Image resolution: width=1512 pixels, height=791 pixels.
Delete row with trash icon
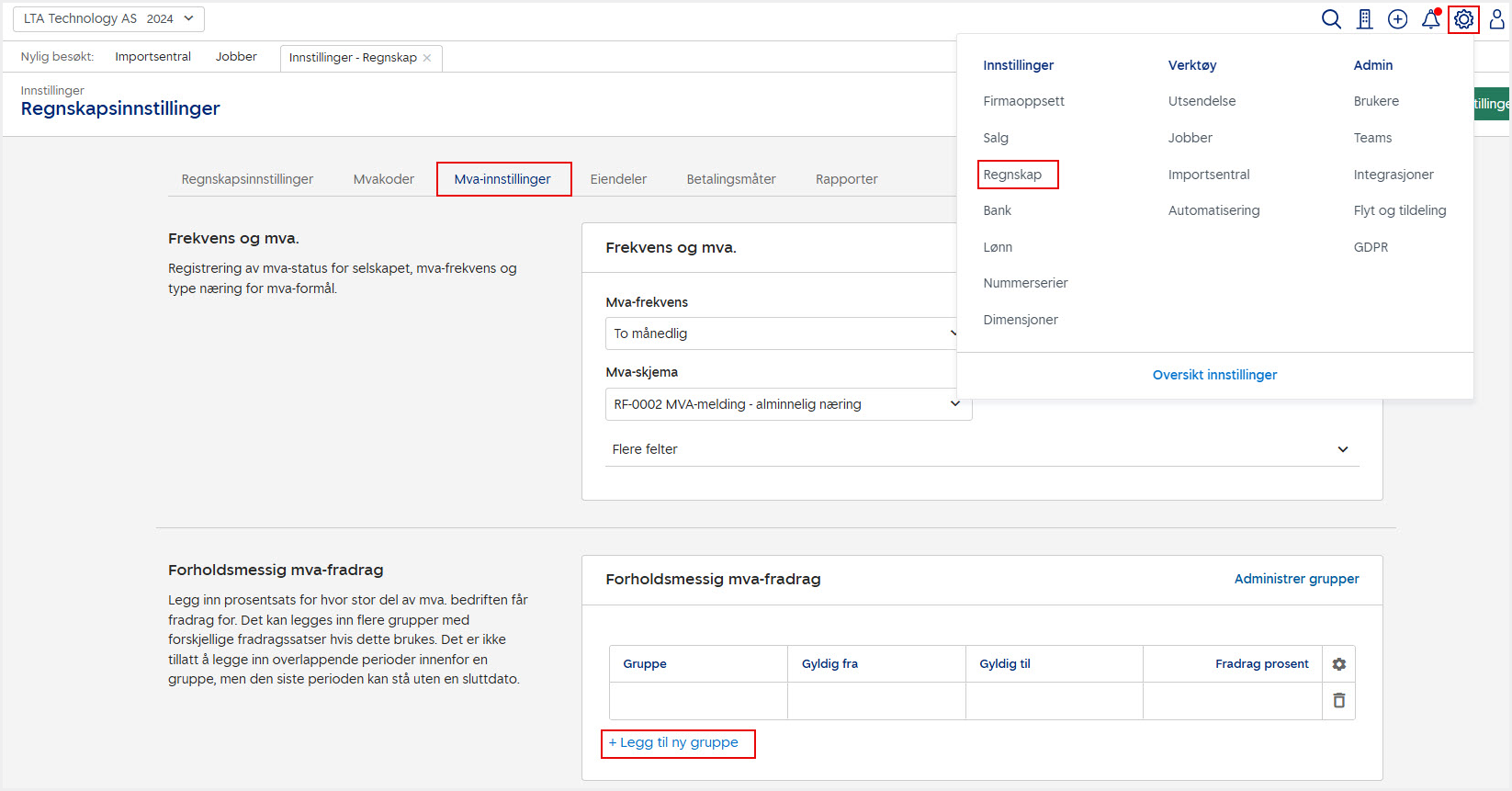point(1338,701)
